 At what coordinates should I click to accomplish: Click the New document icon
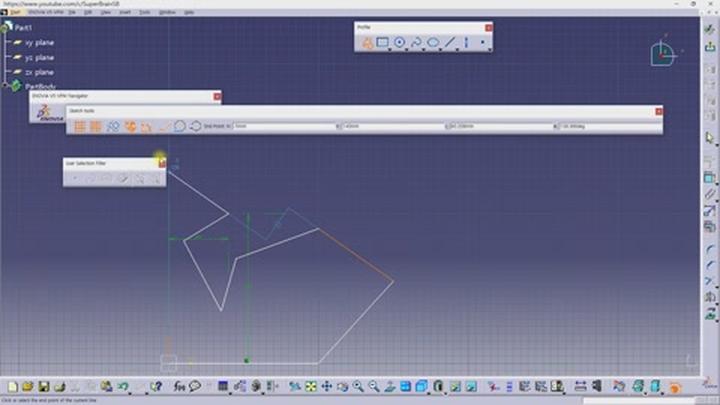click(12, 387)
